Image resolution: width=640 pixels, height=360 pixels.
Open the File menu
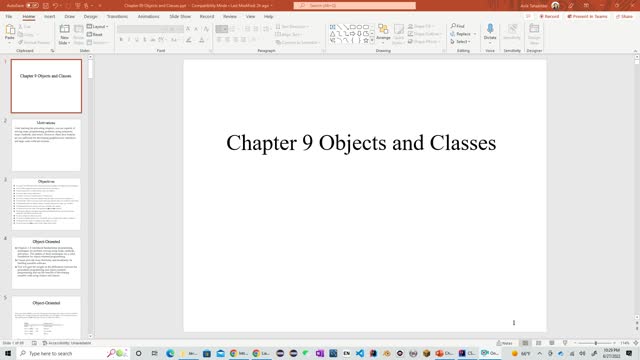pyautogui.click(x=9, y=16)
